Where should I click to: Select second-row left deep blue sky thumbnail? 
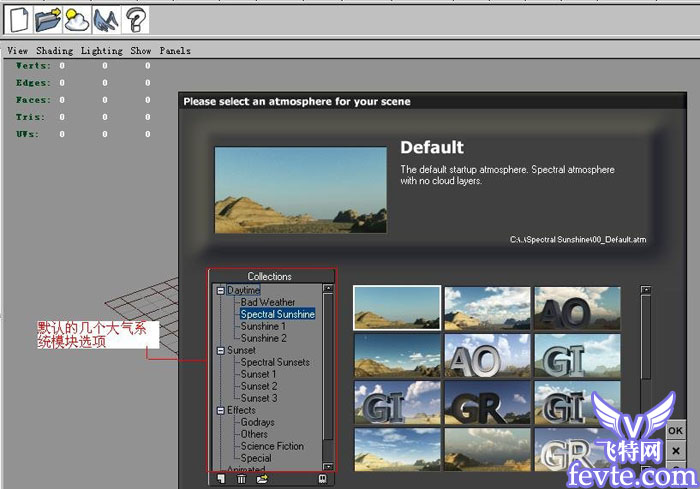point(397,356)
